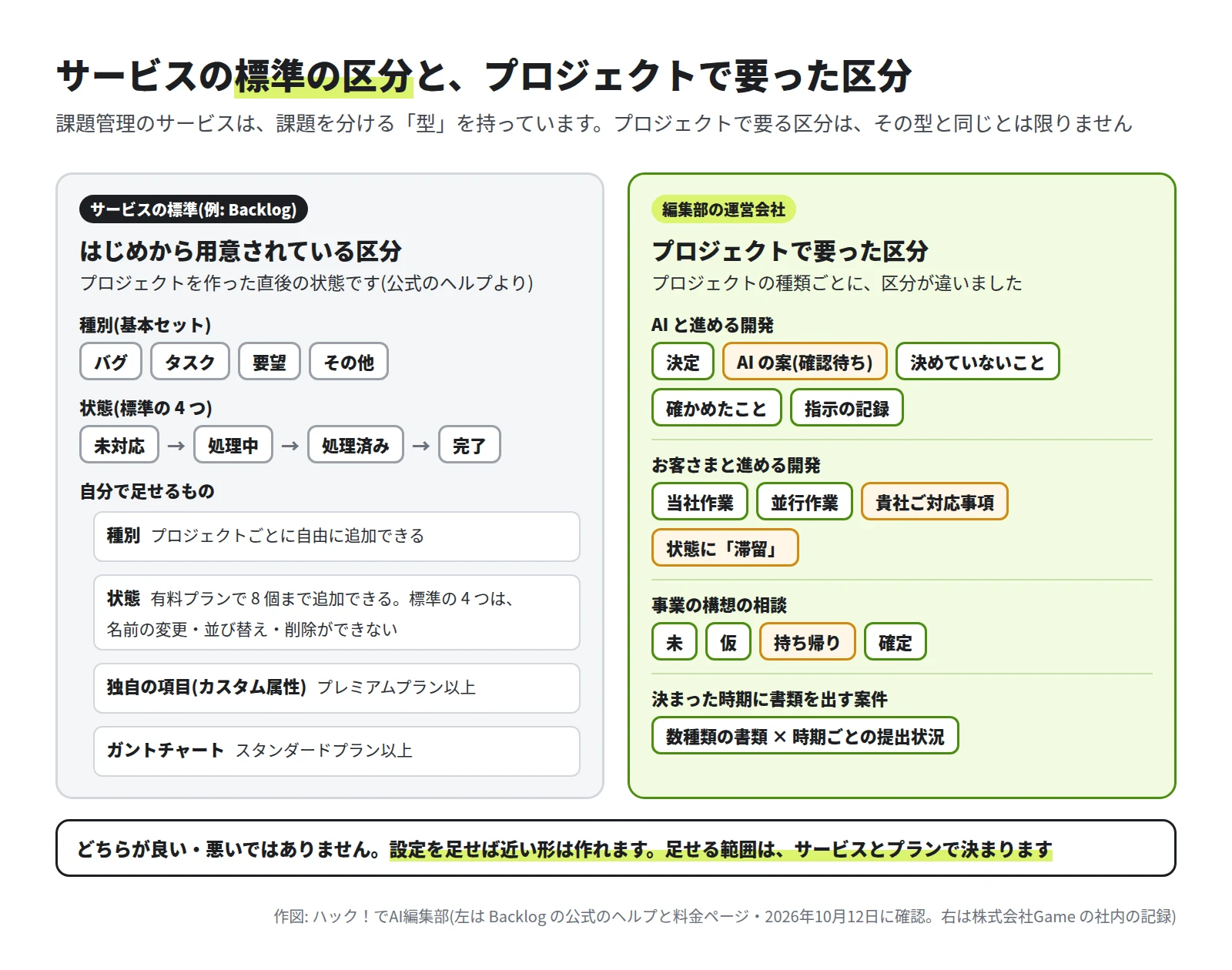The height and width of the screenshot is (970, 1232).
Task: Click the bottom note どちらが良い・悪いではありません
Action: point(616,848)
